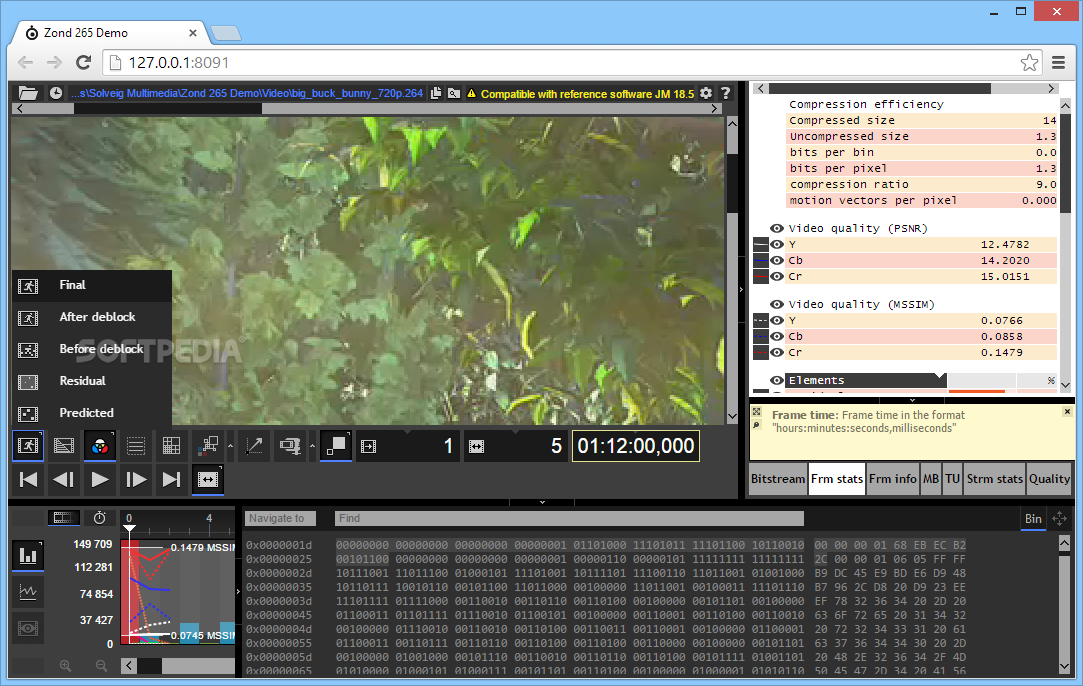The height and width of the screenshot is (686, 1083).
Task: Toggle the zoom scale squares icon
Action: [336, 446]
